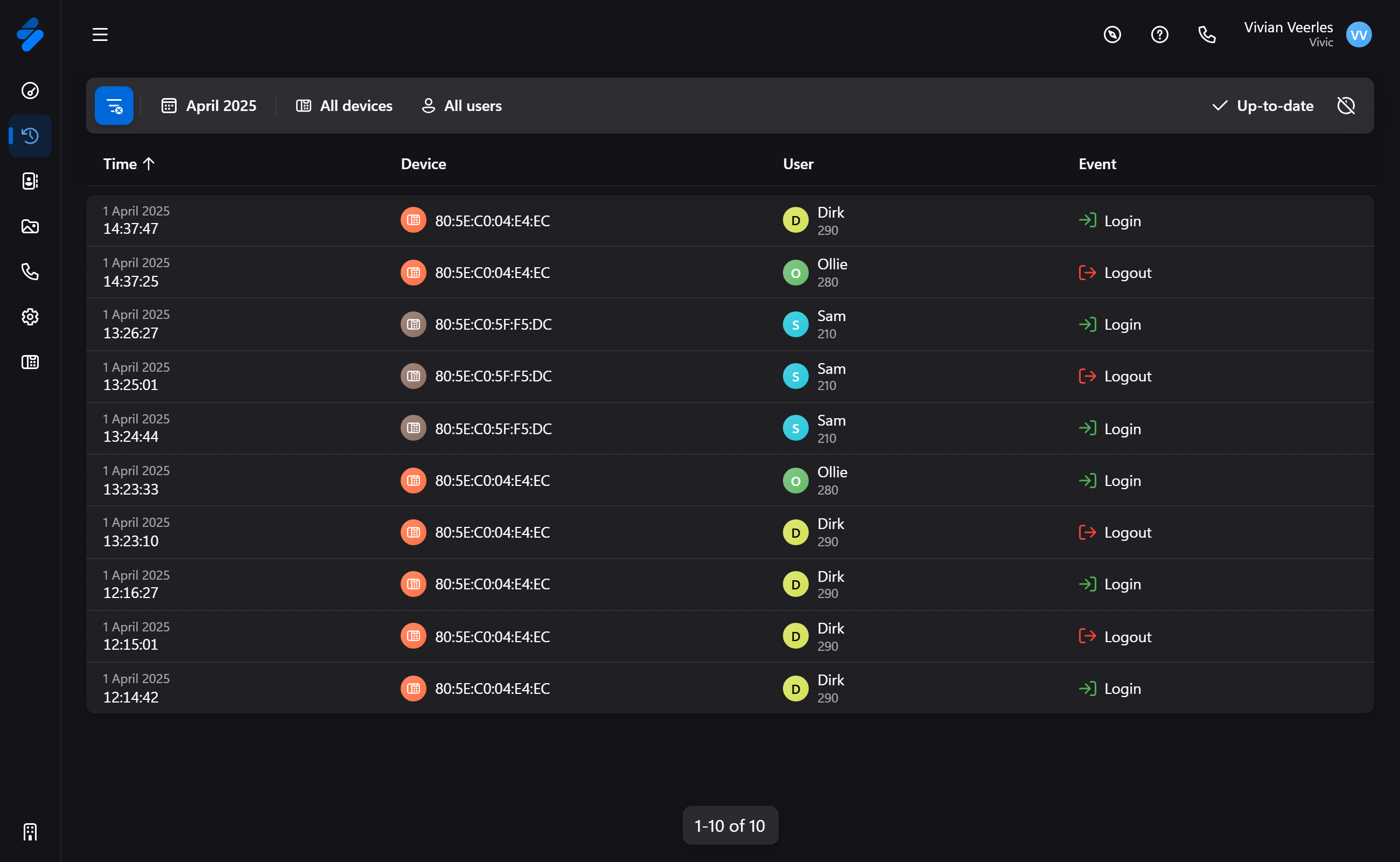The height and width of the screenshot is (862, 1400).
Task: Click the do-not-disturb icon in top bar
Action: click(1112, 35)
